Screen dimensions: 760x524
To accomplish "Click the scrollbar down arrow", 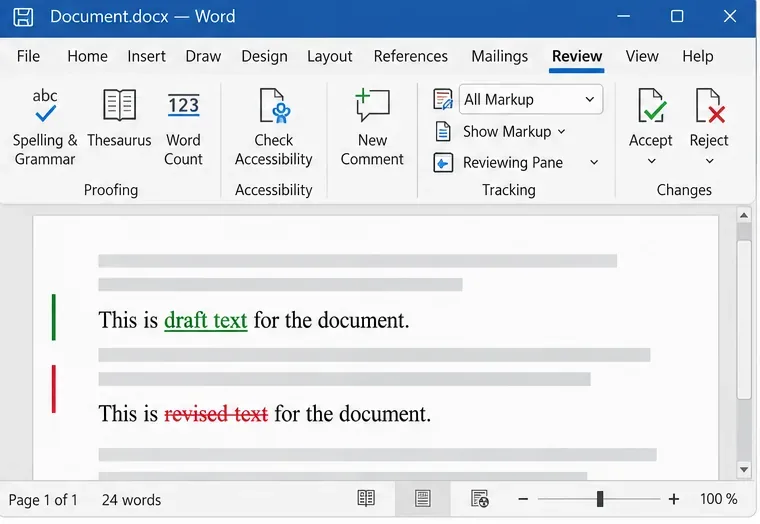I will (744, 469).
